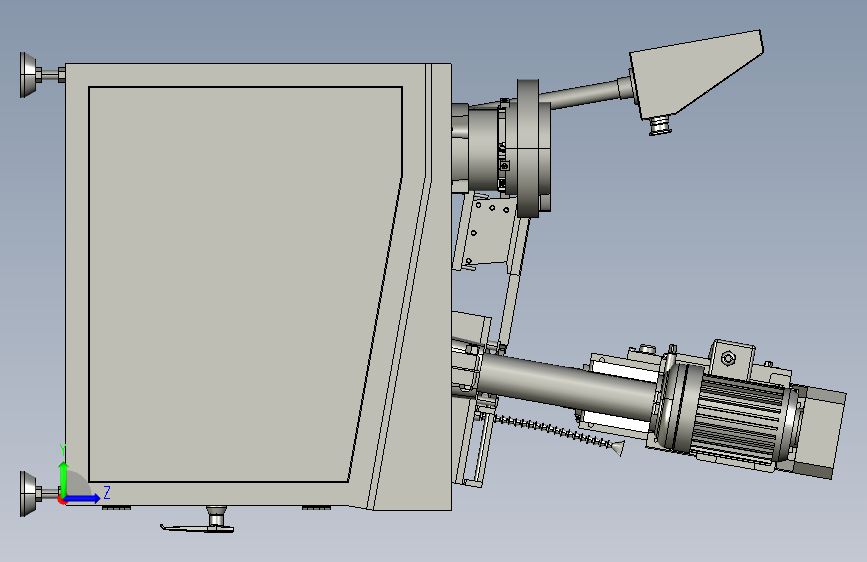Select the hopper outlet nozzle

[x=659, y=126]
